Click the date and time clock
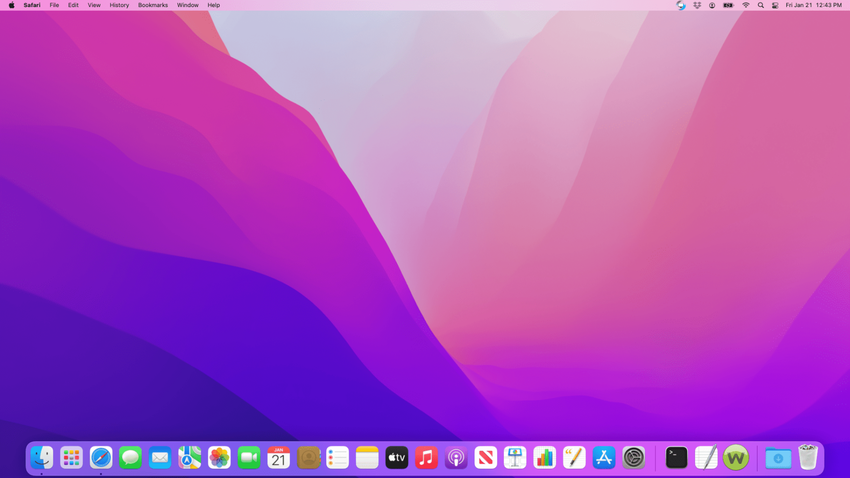850x478 pixels. click(813, 5)
